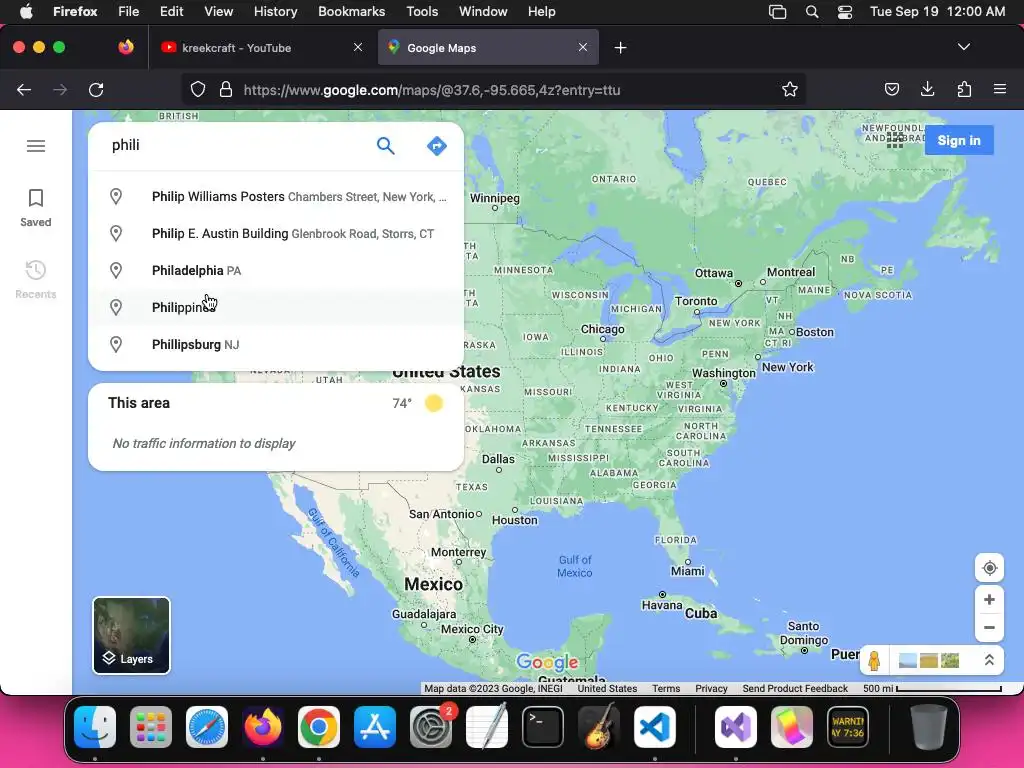
Task: Open the Pocket save icon
Action: [x=891, y=89]
